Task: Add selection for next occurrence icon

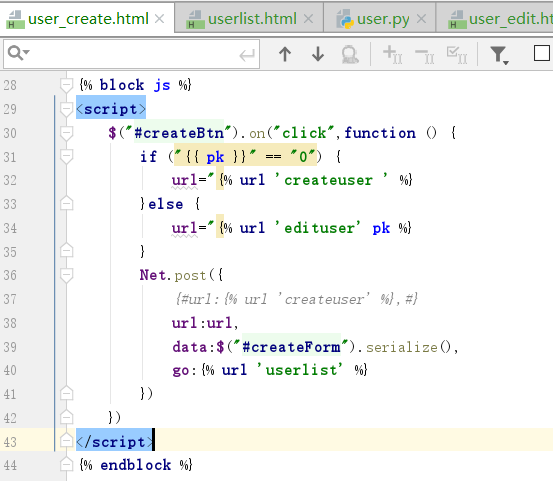Action: click(x=393, y=54)
